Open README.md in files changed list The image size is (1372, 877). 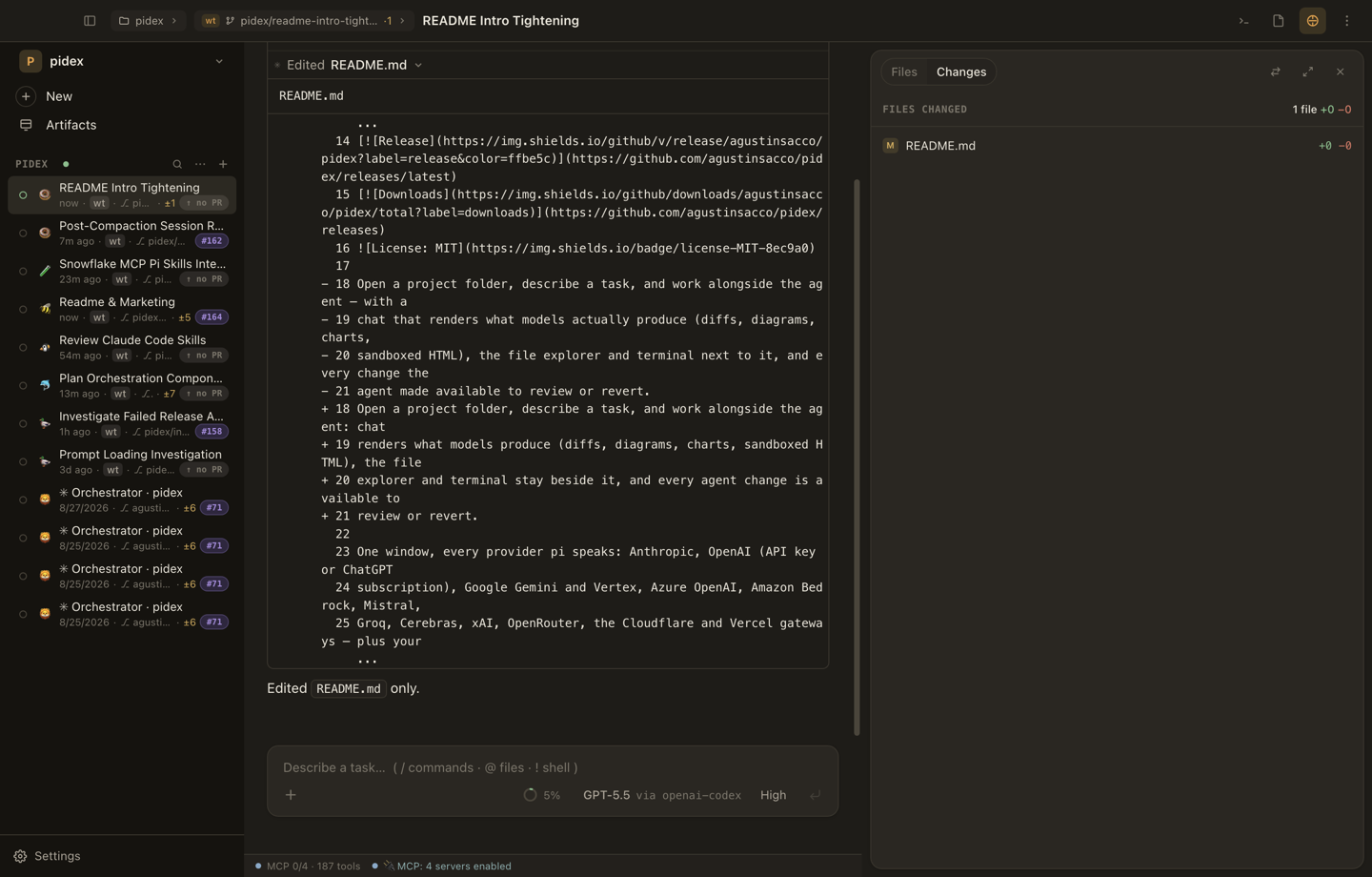tap(1117, 146)
